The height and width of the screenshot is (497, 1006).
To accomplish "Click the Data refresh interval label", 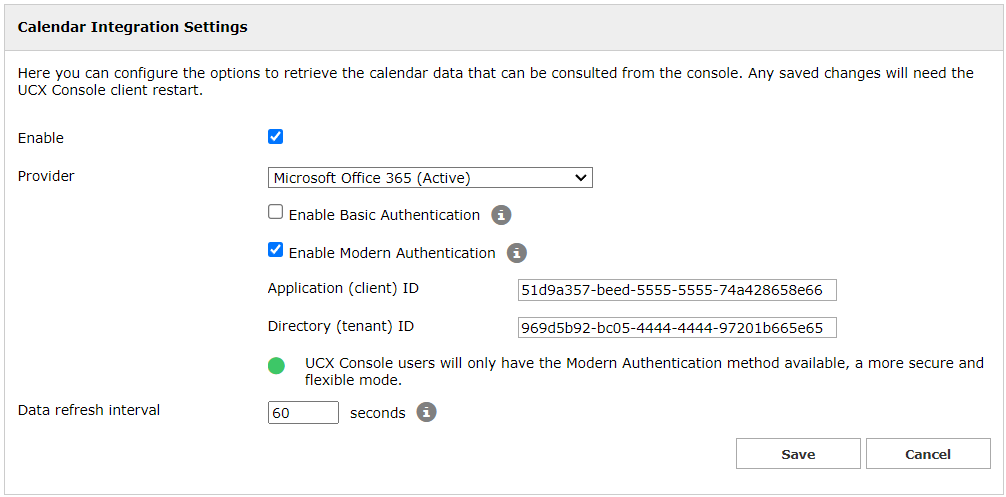I will click(x=89, y=410).
